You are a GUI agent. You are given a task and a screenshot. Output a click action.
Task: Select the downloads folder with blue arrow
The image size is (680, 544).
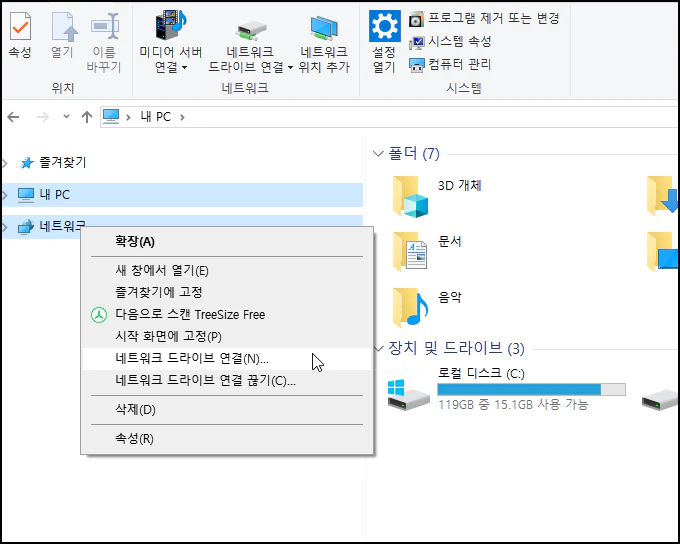click(x=662, y=196)
